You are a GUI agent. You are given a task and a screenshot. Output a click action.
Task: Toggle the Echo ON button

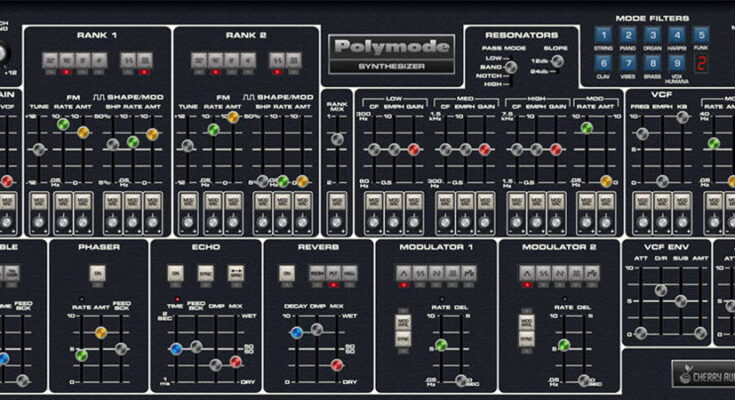tap(175, 272)
